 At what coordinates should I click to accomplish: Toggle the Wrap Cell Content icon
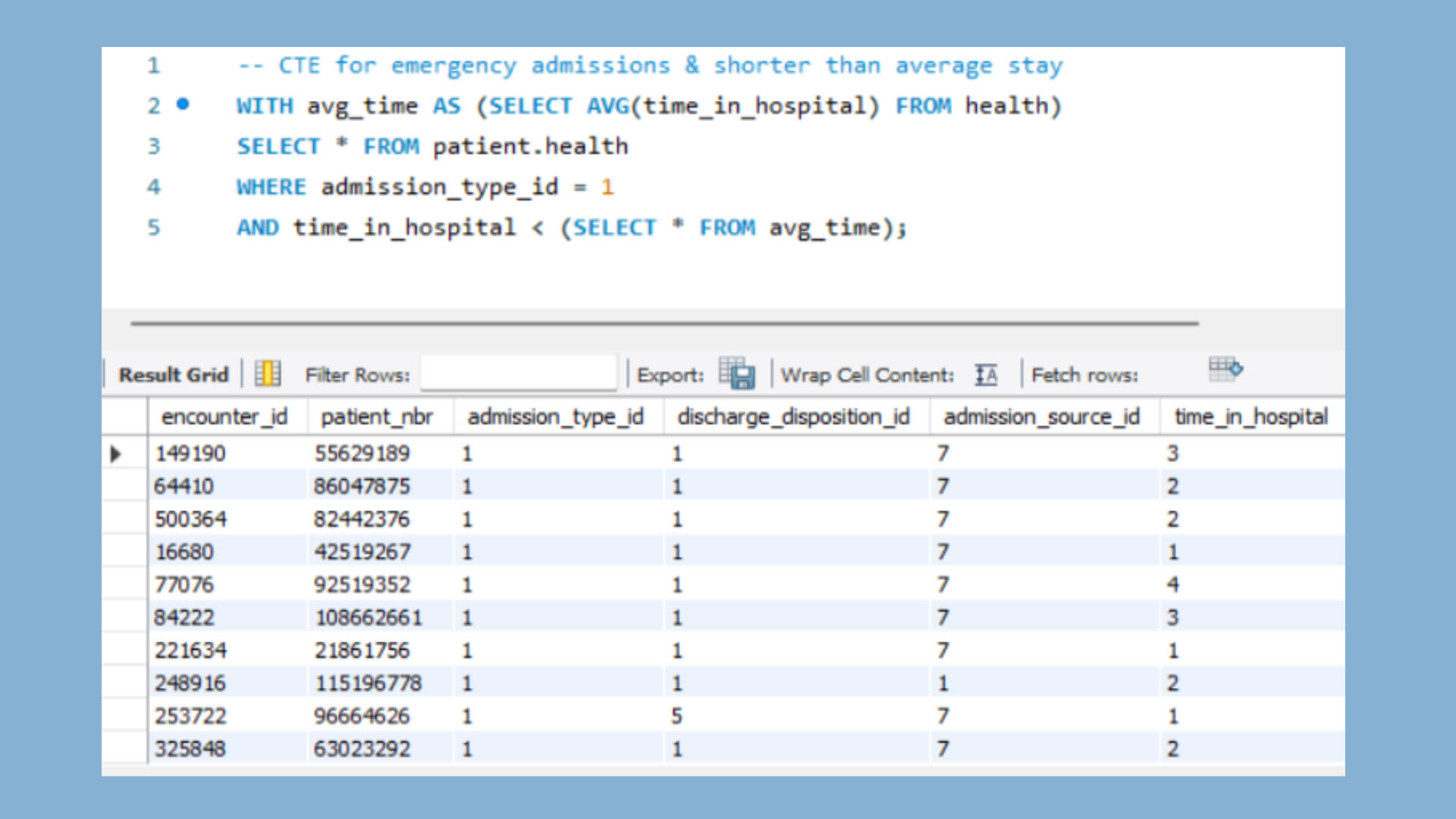(x=986, y=375)
